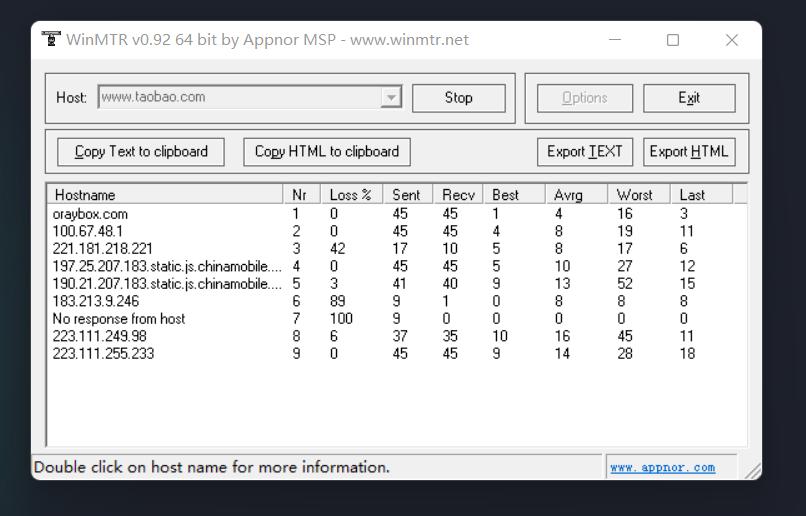Screen dimensions: 806x516
Task: Maximize the WinMTR window
Action: 673,40
